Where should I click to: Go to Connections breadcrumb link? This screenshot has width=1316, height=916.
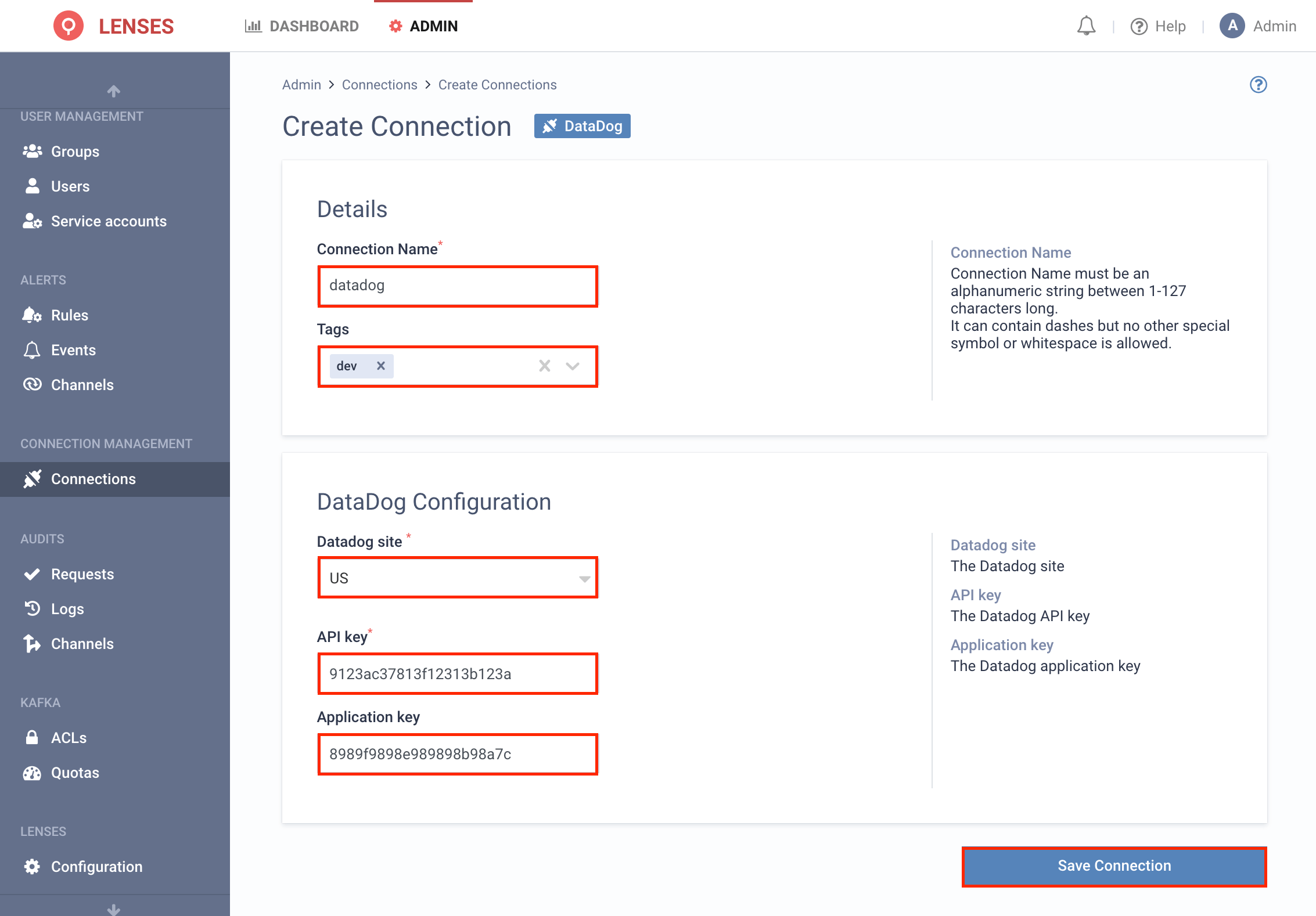tap(379, 85)
